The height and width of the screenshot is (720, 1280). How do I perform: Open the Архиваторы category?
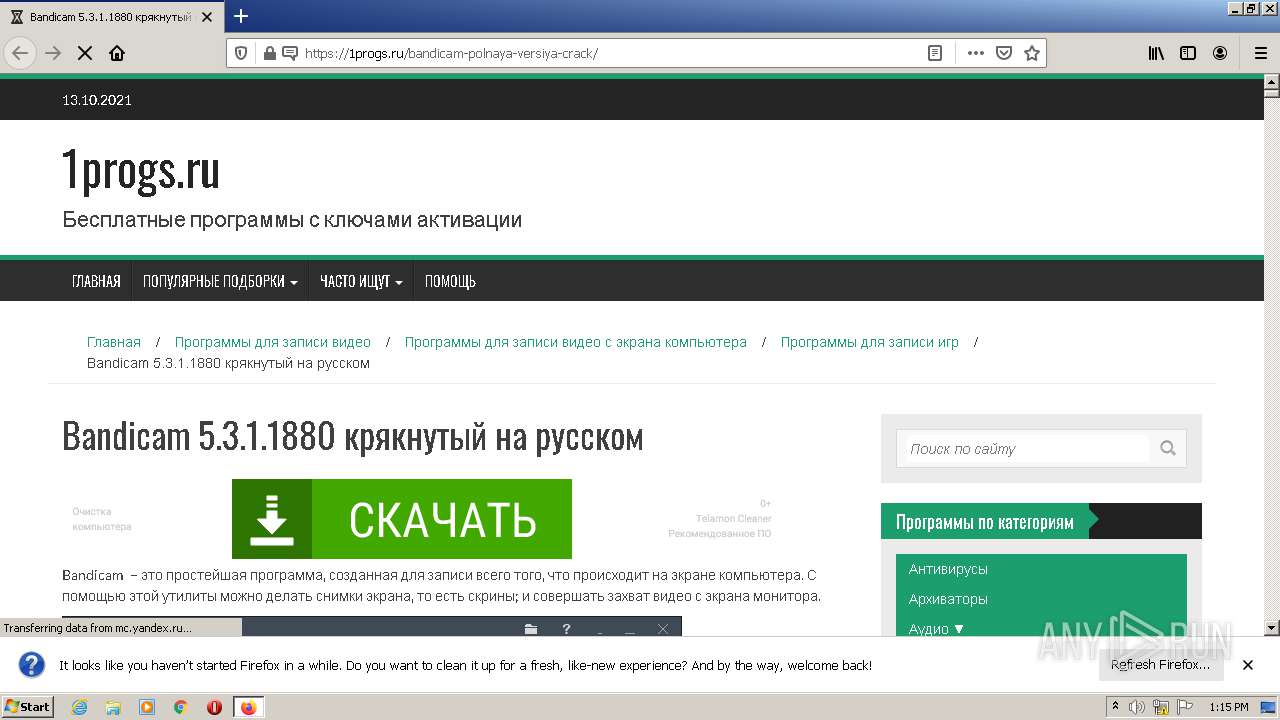948,599
